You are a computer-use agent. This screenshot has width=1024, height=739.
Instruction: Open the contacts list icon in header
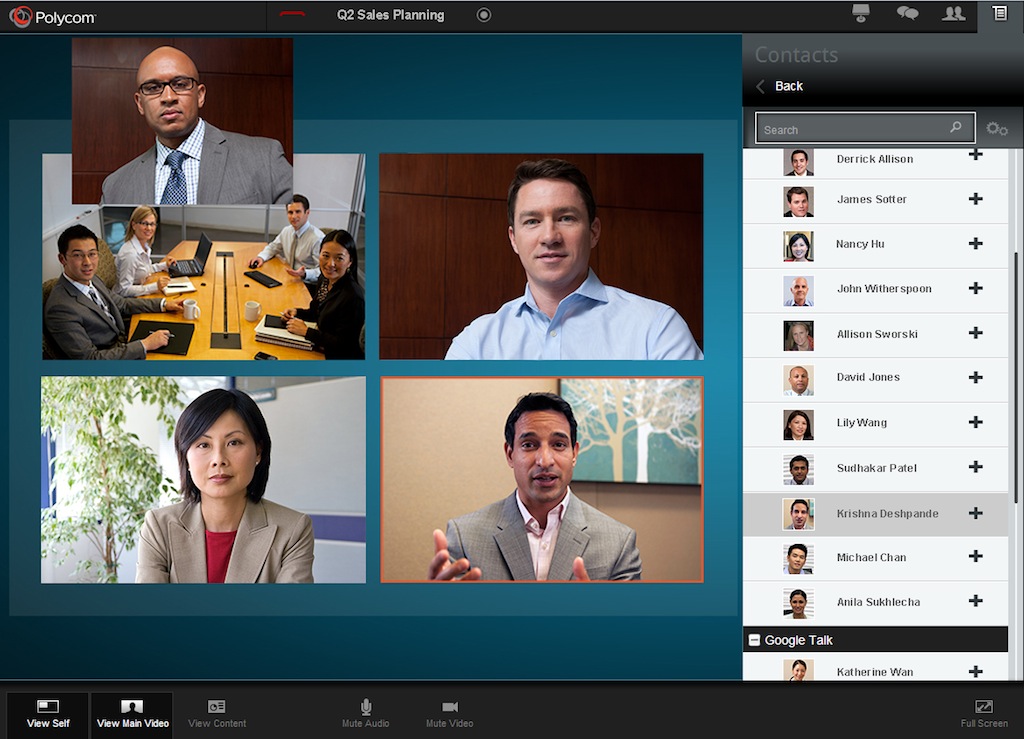[999, 14]
